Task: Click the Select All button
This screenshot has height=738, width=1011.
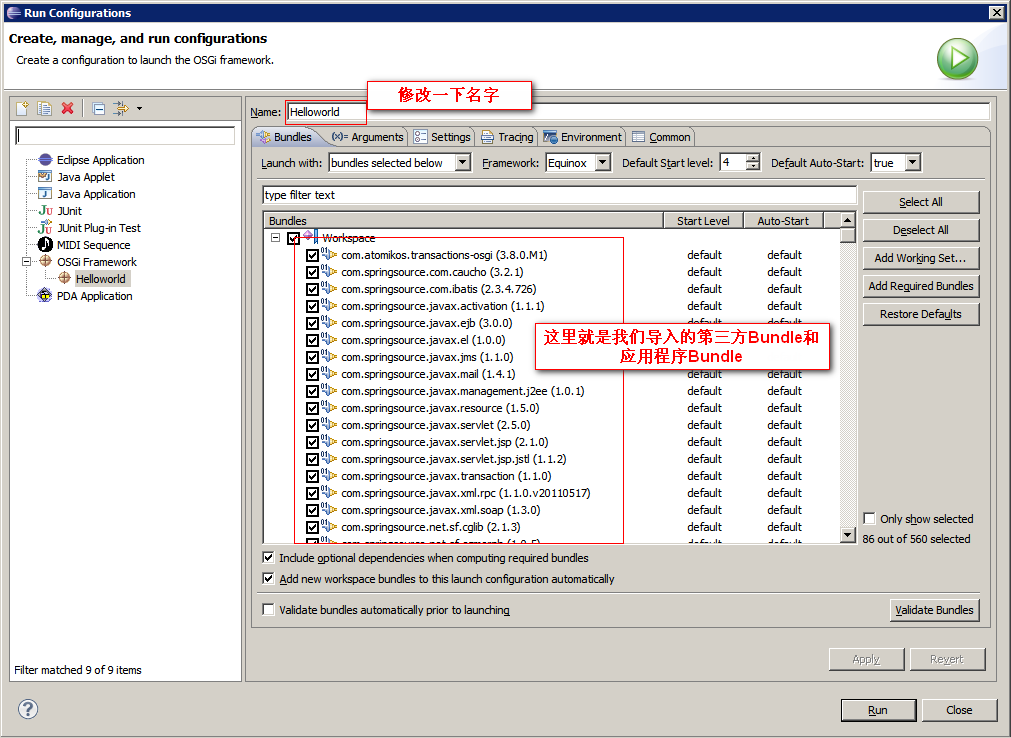Action: [x=921, y=202]
